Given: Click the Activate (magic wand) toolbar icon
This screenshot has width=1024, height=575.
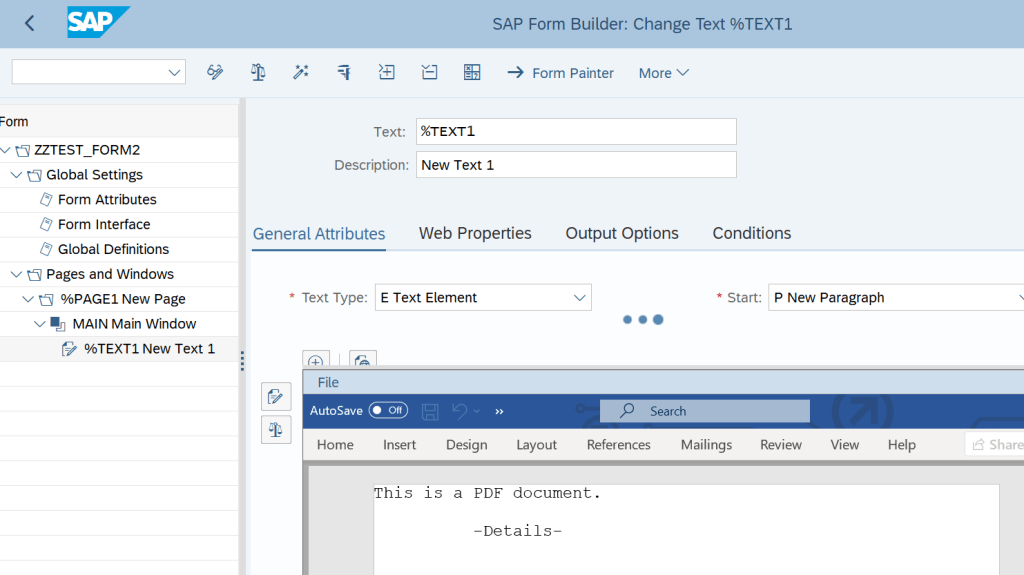Looking at the screenshot, I should pos(300,72).
